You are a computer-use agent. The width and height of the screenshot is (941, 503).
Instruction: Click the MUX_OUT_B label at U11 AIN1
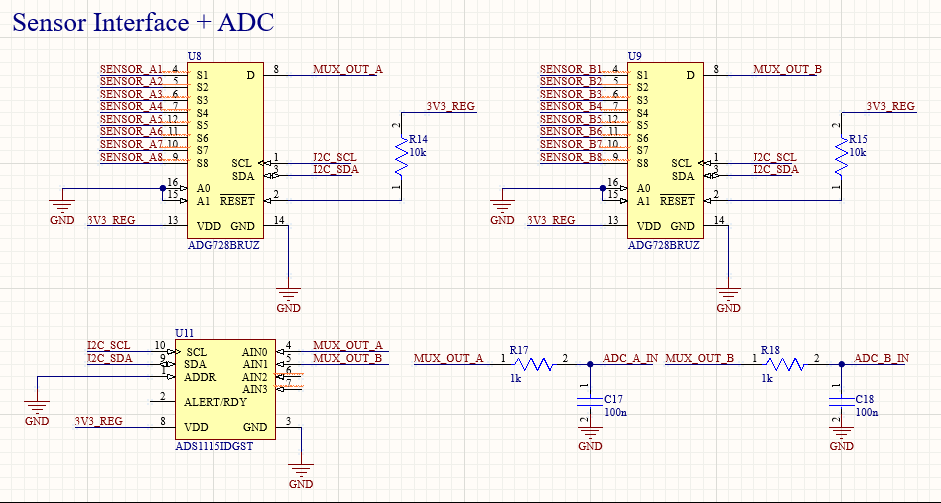point(347,358)
